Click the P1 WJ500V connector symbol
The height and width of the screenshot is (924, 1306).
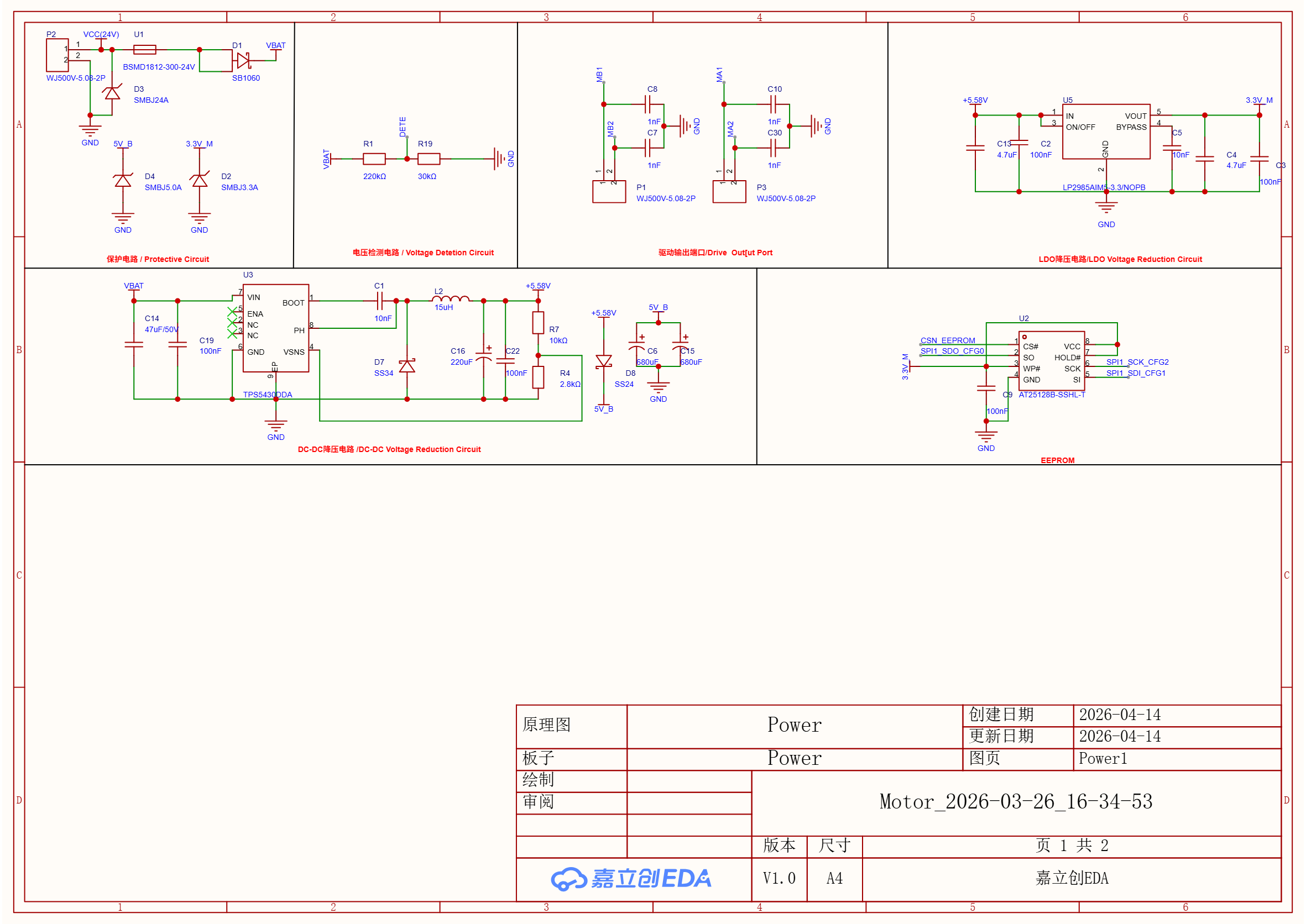(609, 192)
